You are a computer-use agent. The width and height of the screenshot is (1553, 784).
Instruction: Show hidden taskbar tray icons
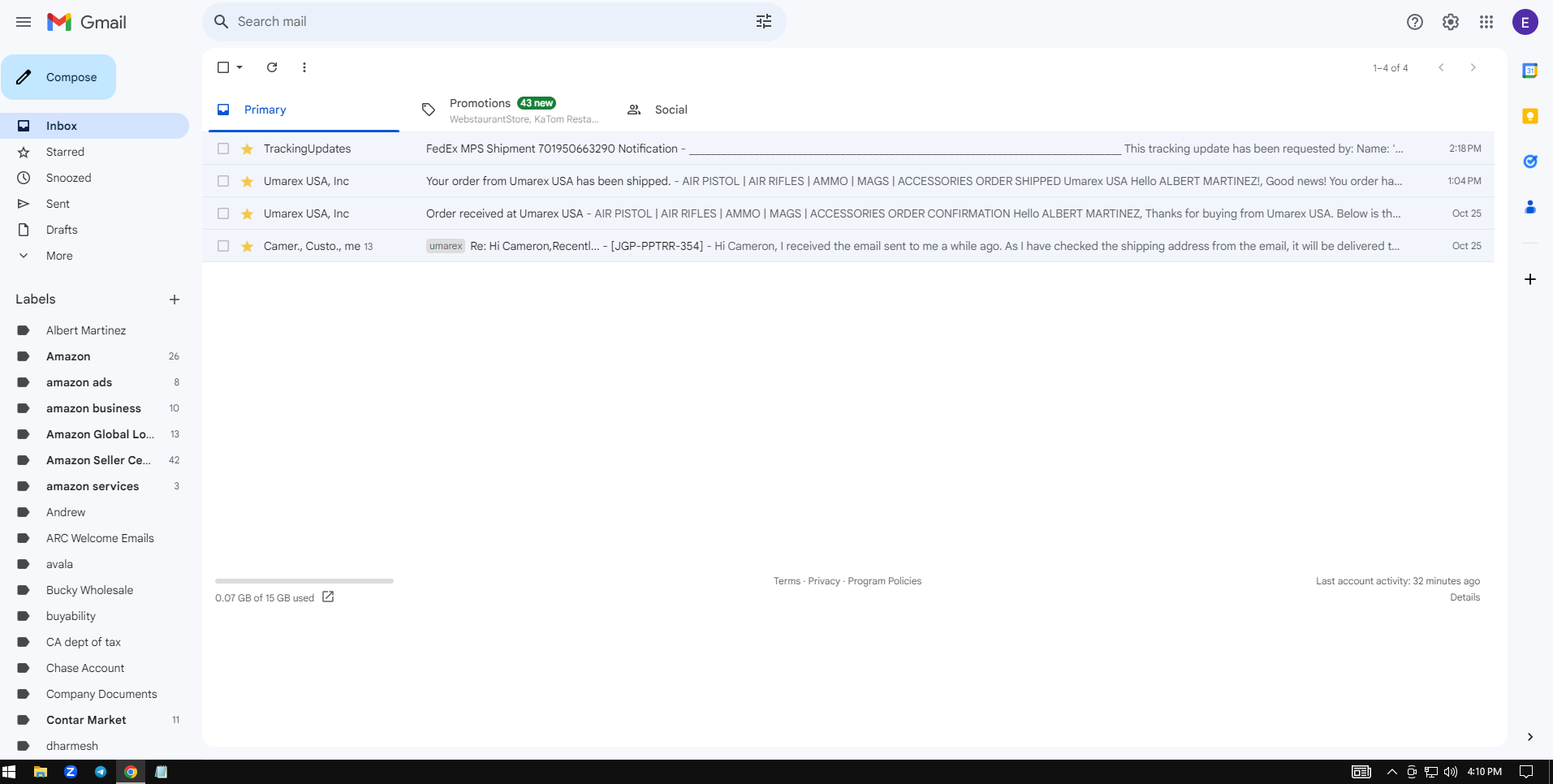[x=1391, y=772]
